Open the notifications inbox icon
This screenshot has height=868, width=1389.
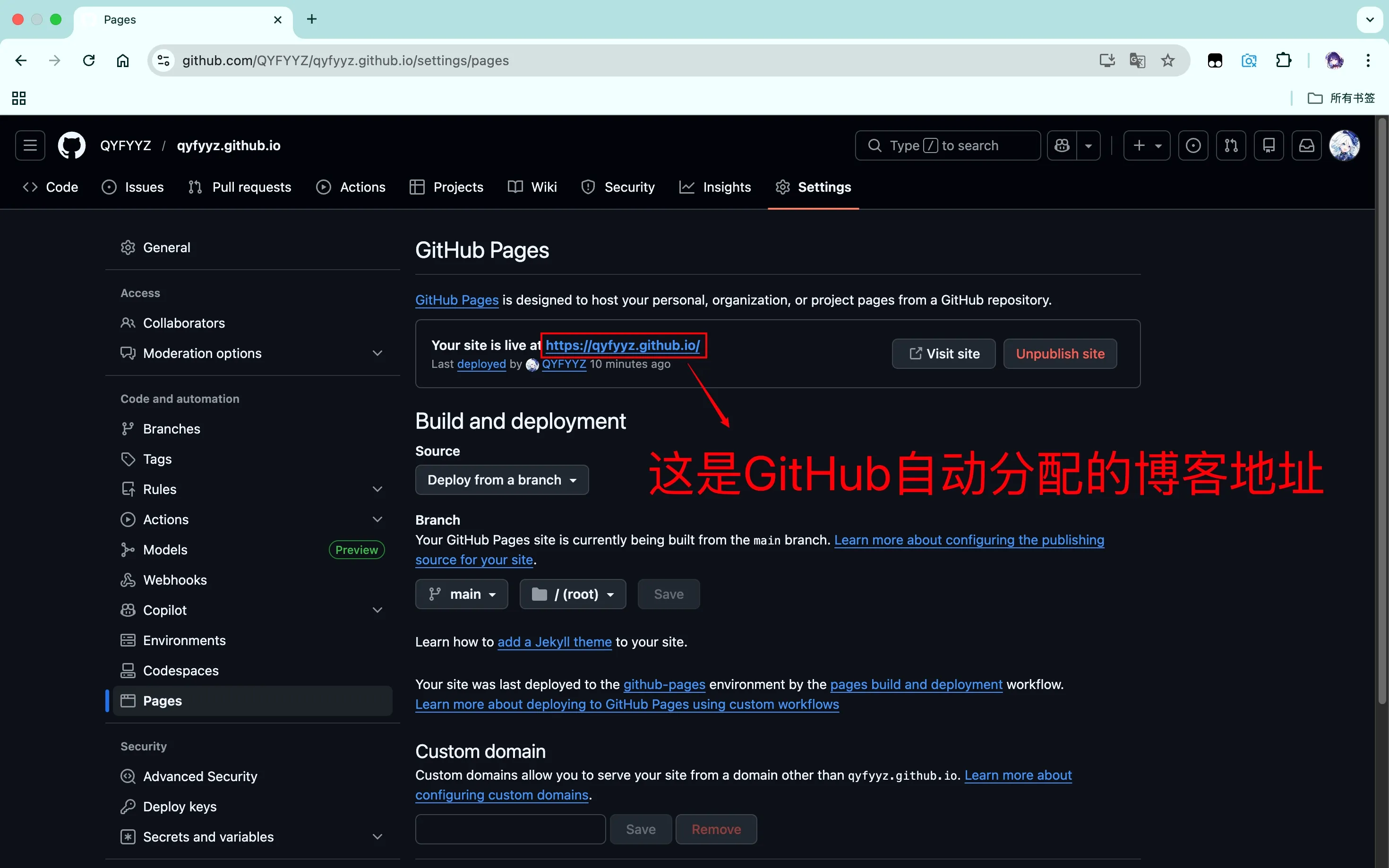point(1306,145)
